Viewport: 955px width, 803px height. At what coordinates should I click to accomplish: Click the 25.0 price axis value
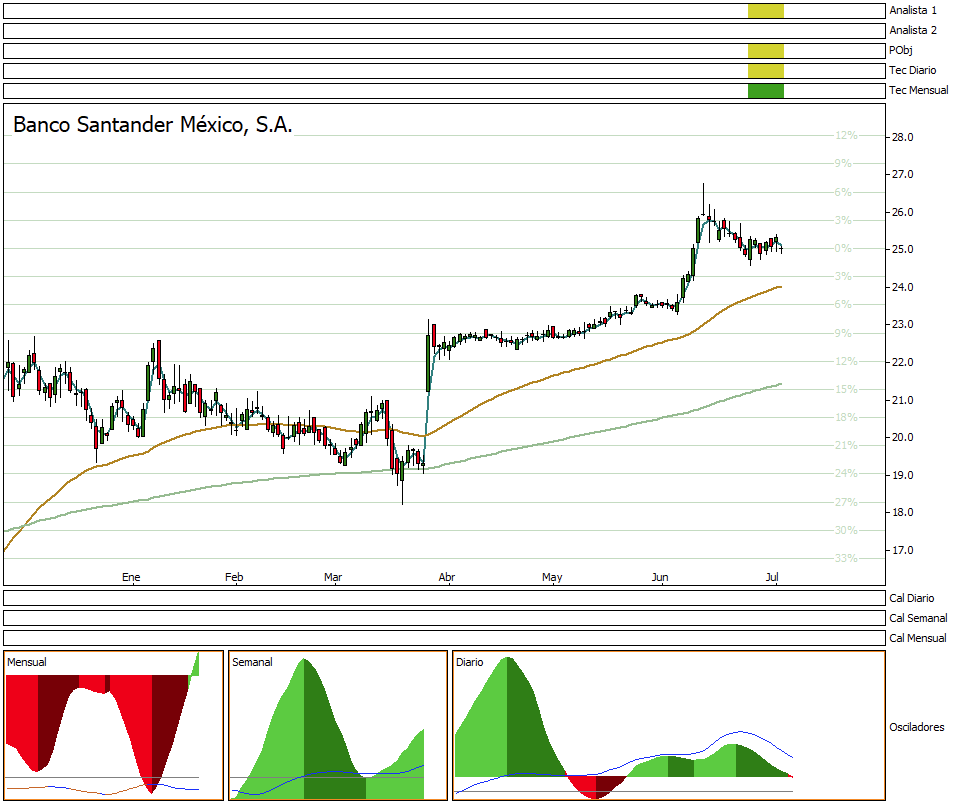pos(903,249)
